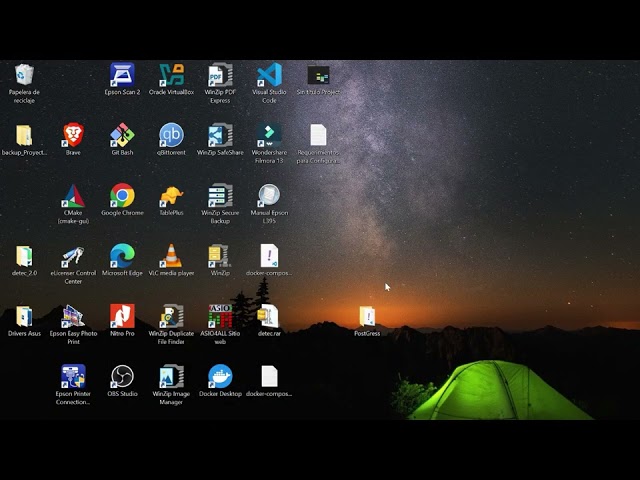
Task: Click the VLC media player cone
Action: point(171,256)
